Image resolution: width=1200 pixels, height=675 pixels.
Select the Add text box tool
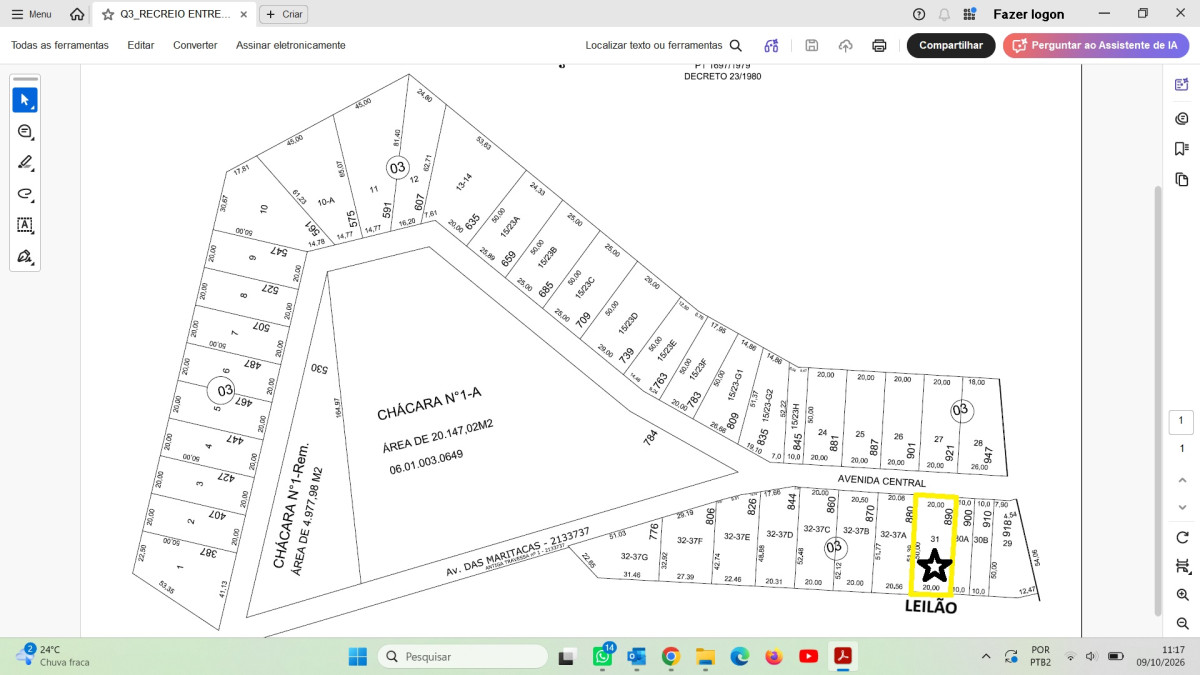coord(25,225)
